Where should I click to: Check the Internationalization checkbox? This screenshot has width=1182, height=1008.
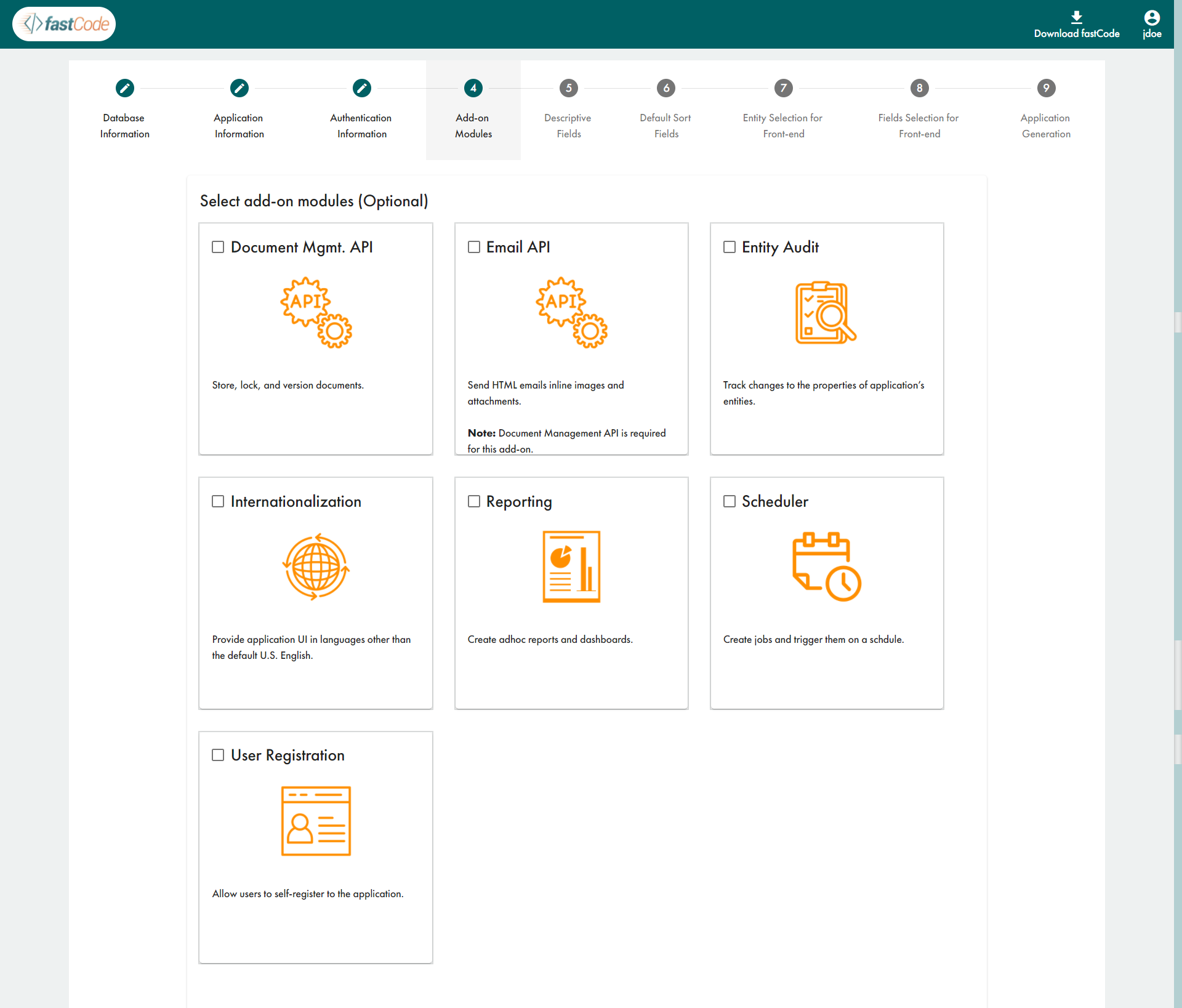coord(218,501)
